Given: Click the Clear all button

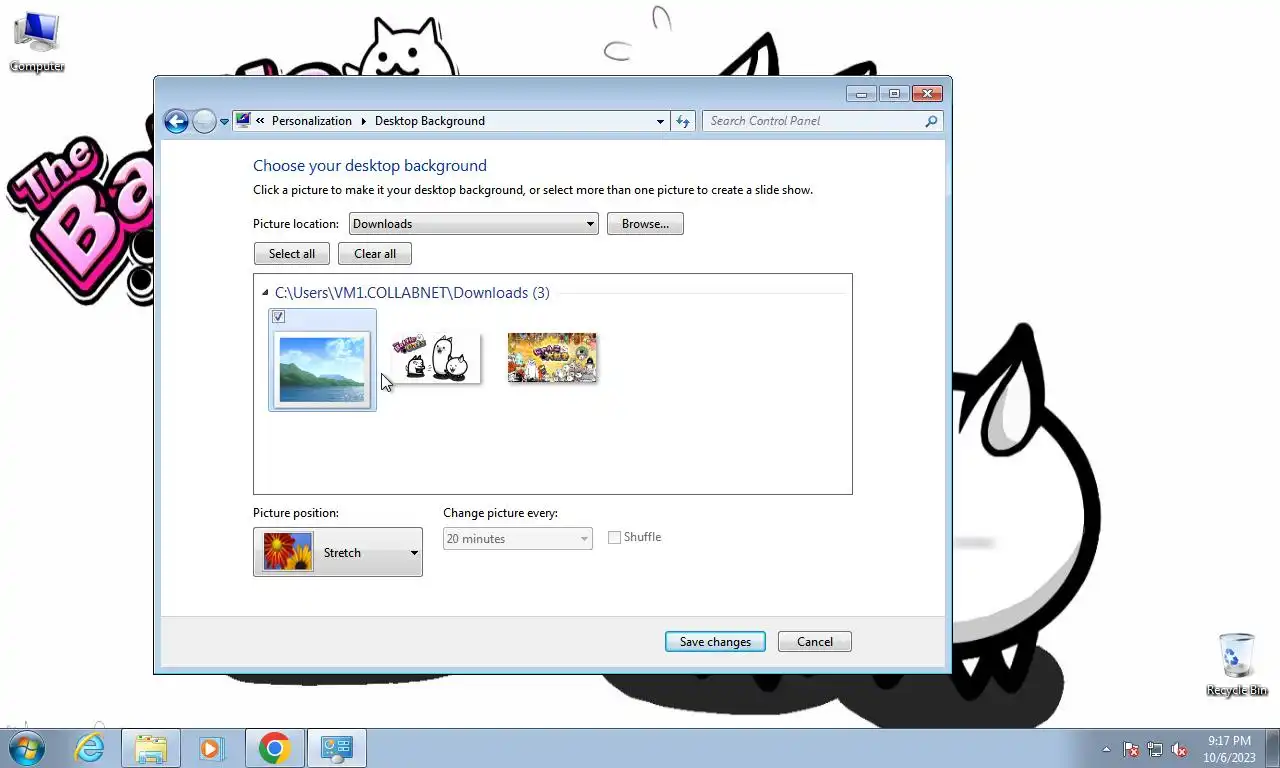Looking at the screenshot, I should pos(375,254).
